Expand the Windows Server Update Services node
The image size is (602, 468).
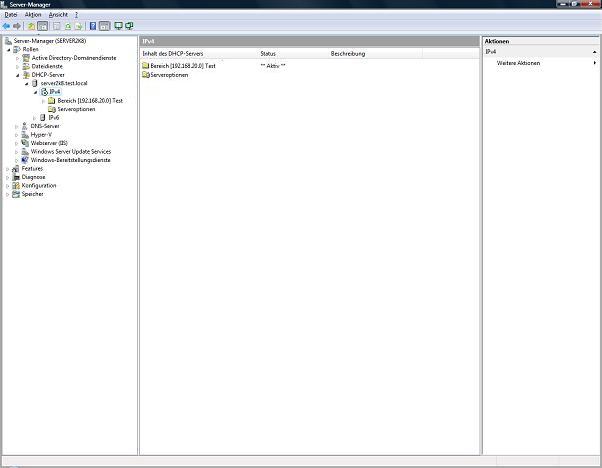coord(17,152)
